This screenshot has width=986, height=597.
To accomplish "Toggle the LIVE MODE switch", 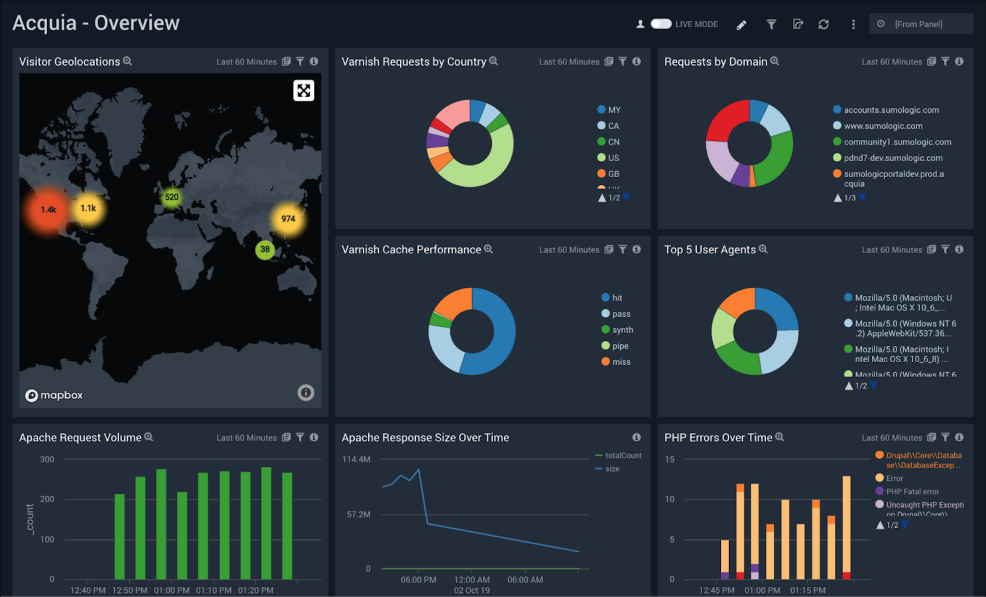I will click(x=661, y=23).
